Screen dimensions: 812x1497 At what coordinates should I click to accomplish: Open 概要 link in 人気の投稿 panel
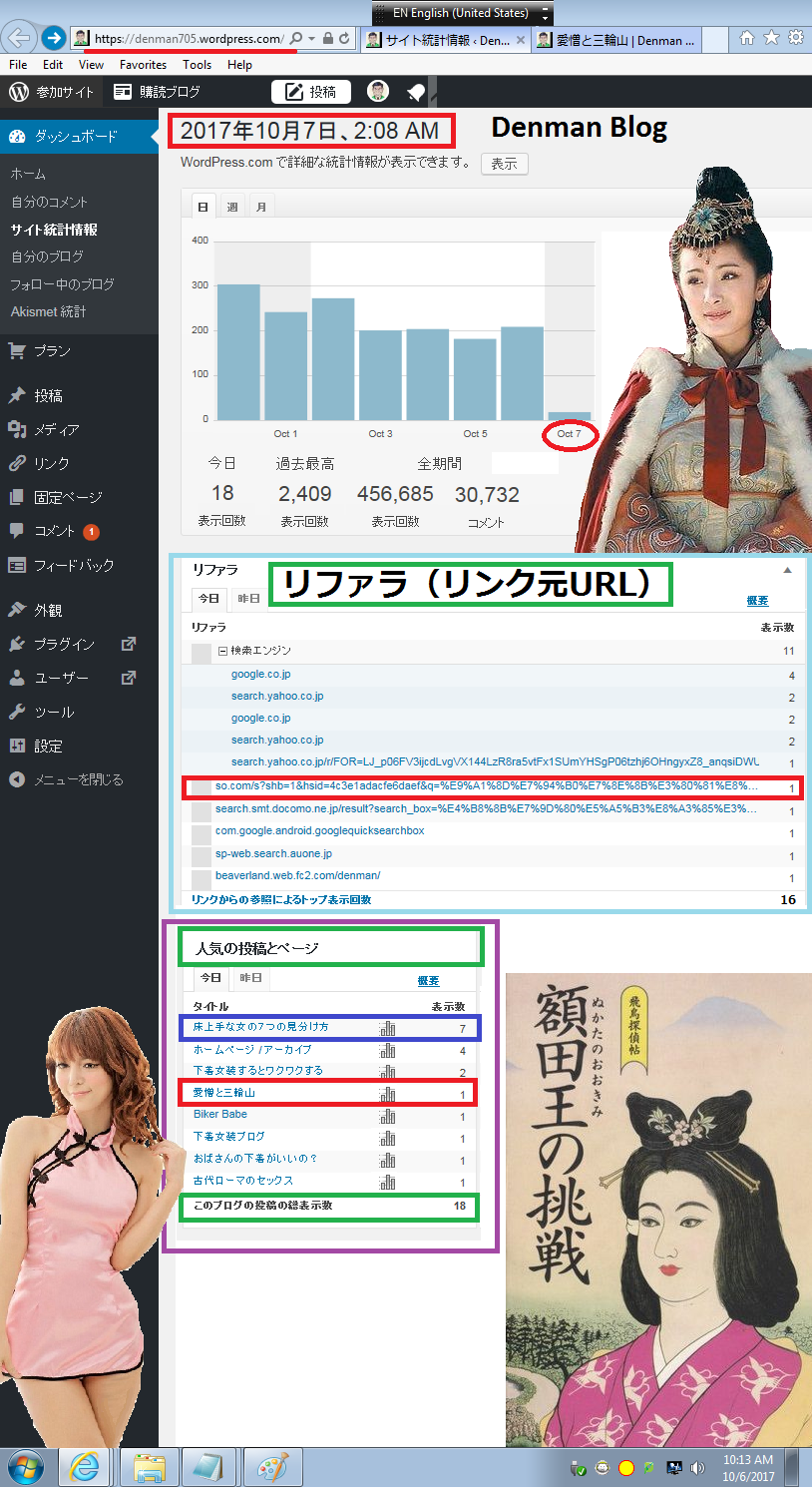pos(428,981)
